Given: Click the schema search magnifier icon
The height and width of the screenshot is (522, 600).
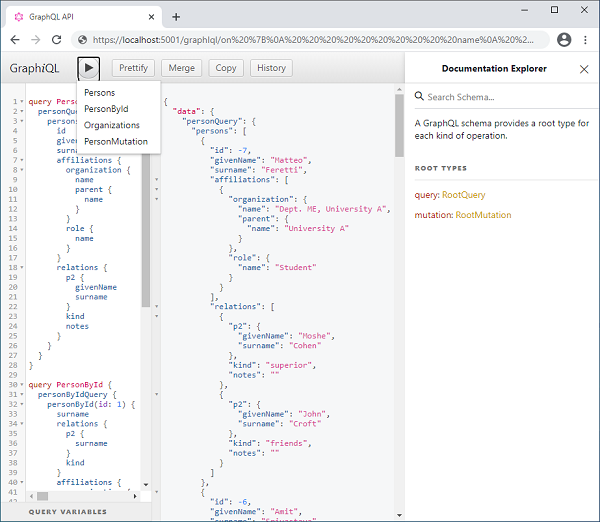Looking at the screenshot, I should pyautogui.click(x=419, y=96).
